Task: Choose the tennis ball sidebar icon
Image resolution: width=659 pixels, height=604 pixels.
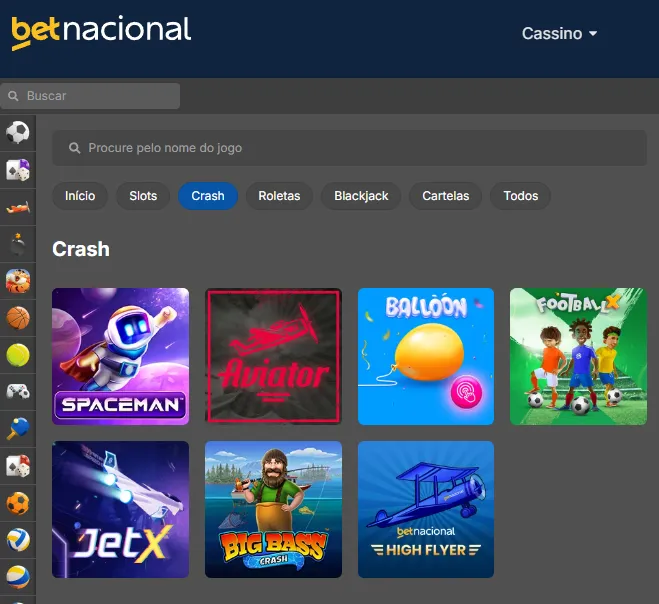Action: 18,355
